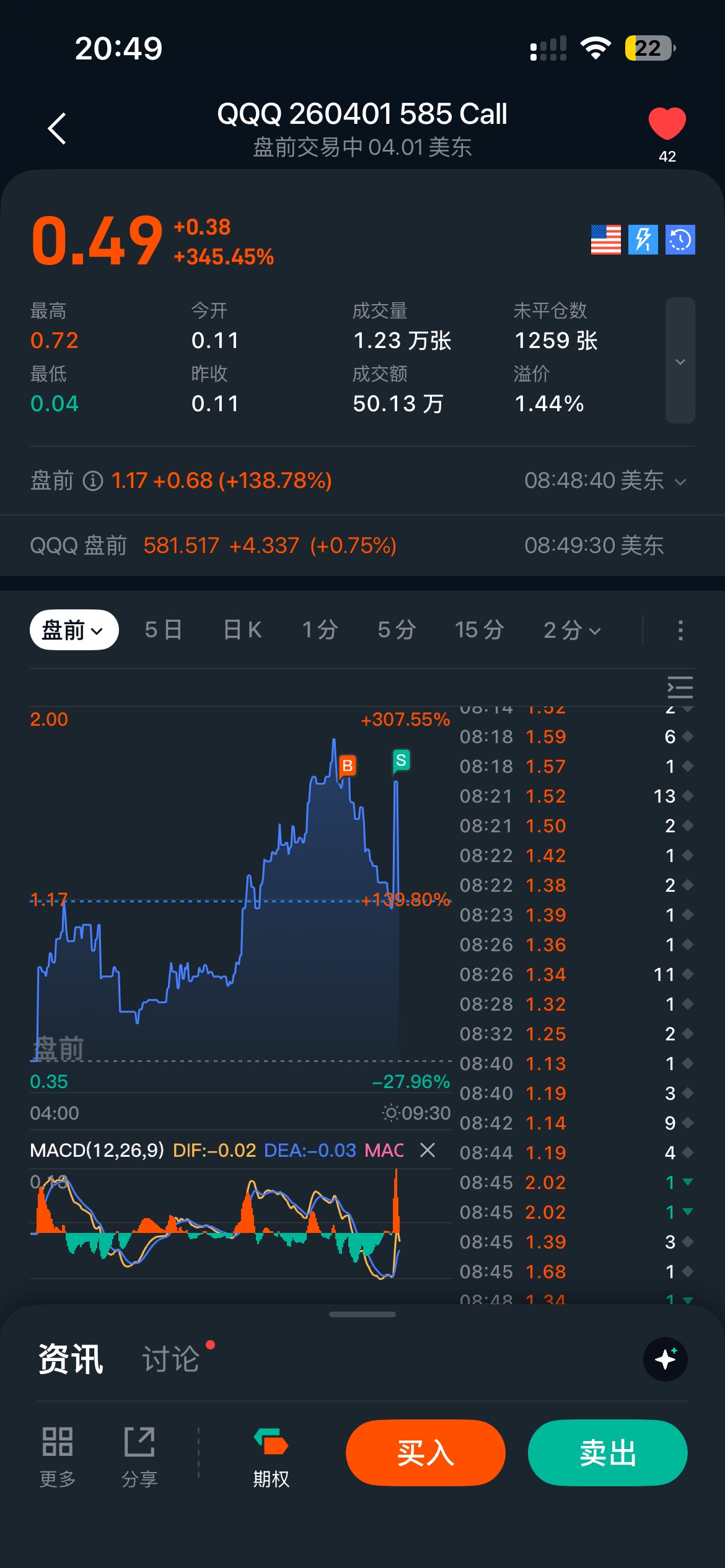Tap the AI sparkle assistant icon
725x1568 pixels.
point(666,1359)
